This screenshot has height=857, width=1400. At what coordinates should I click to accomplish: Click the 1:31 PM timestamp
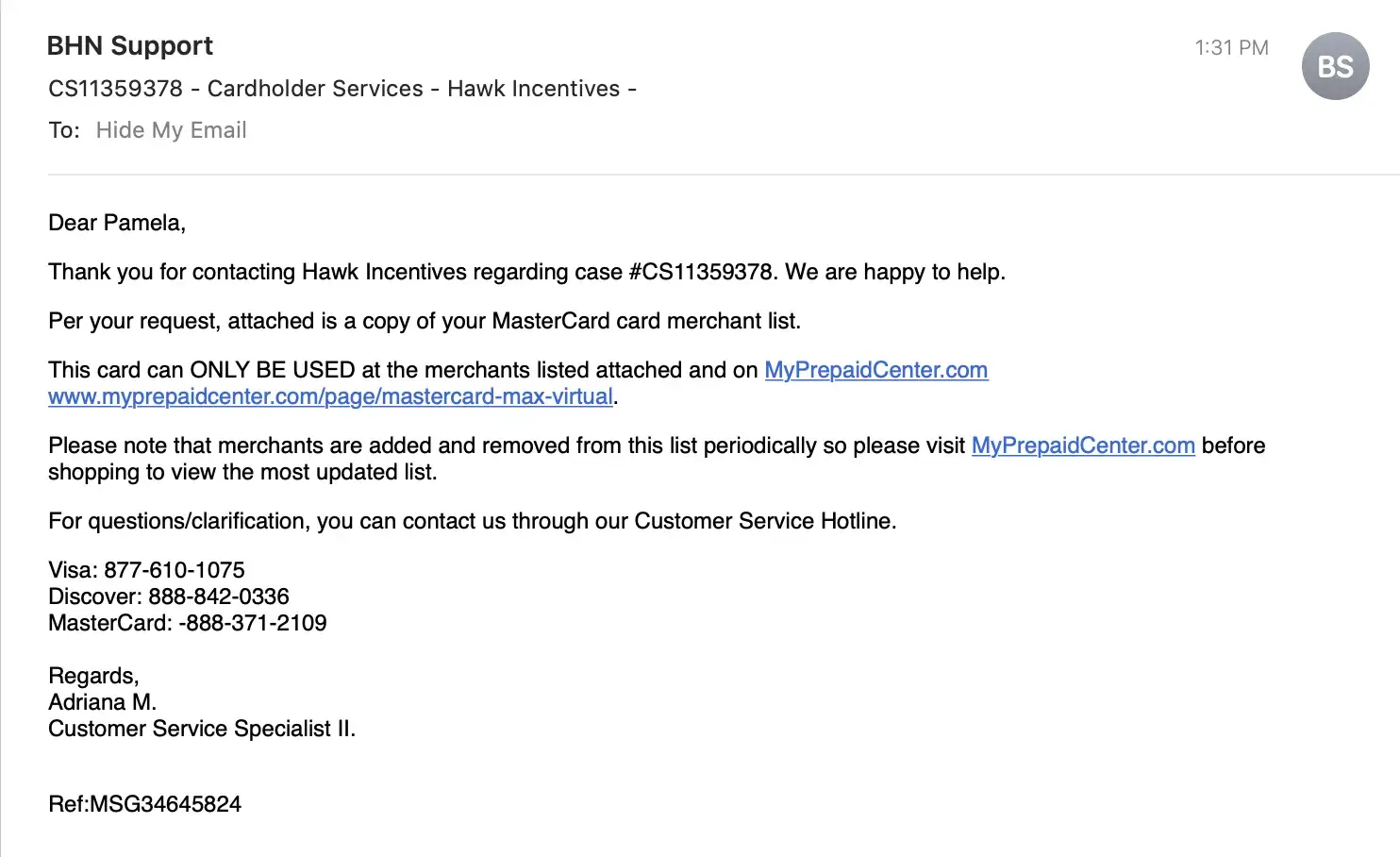click(1231, 47)
